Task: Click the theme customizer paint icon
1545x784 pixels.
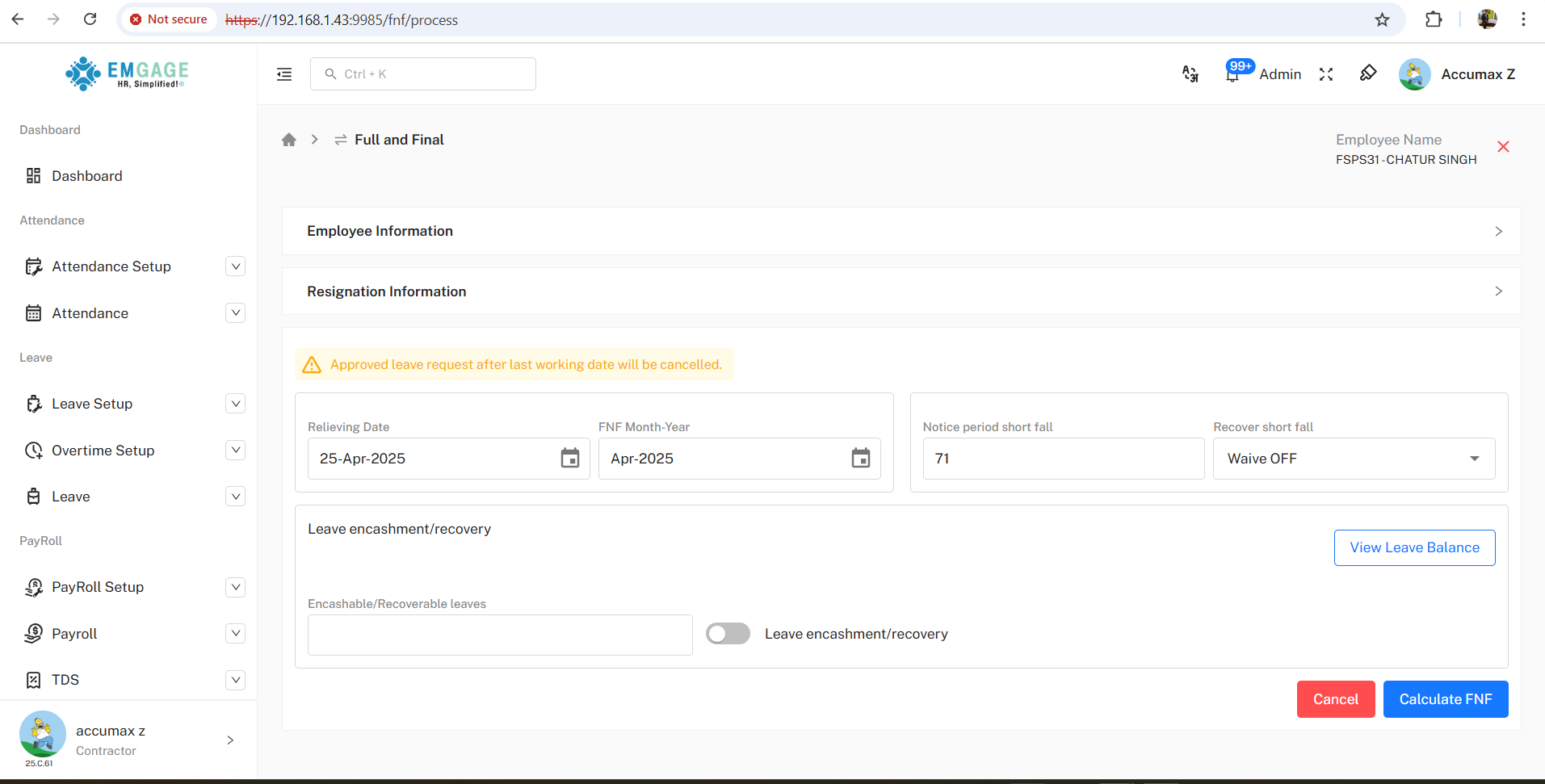Action: 1367,73
